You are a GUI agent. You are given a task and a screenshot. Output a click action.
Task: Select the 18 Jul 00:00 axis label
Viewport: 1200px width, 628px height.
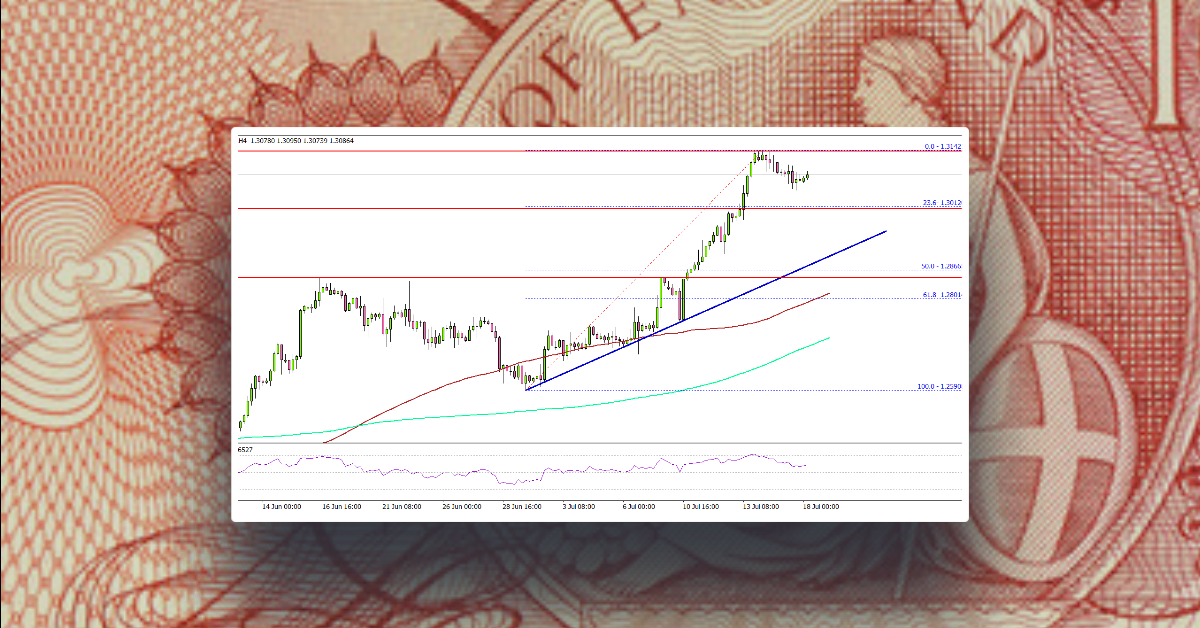point(819,506)
